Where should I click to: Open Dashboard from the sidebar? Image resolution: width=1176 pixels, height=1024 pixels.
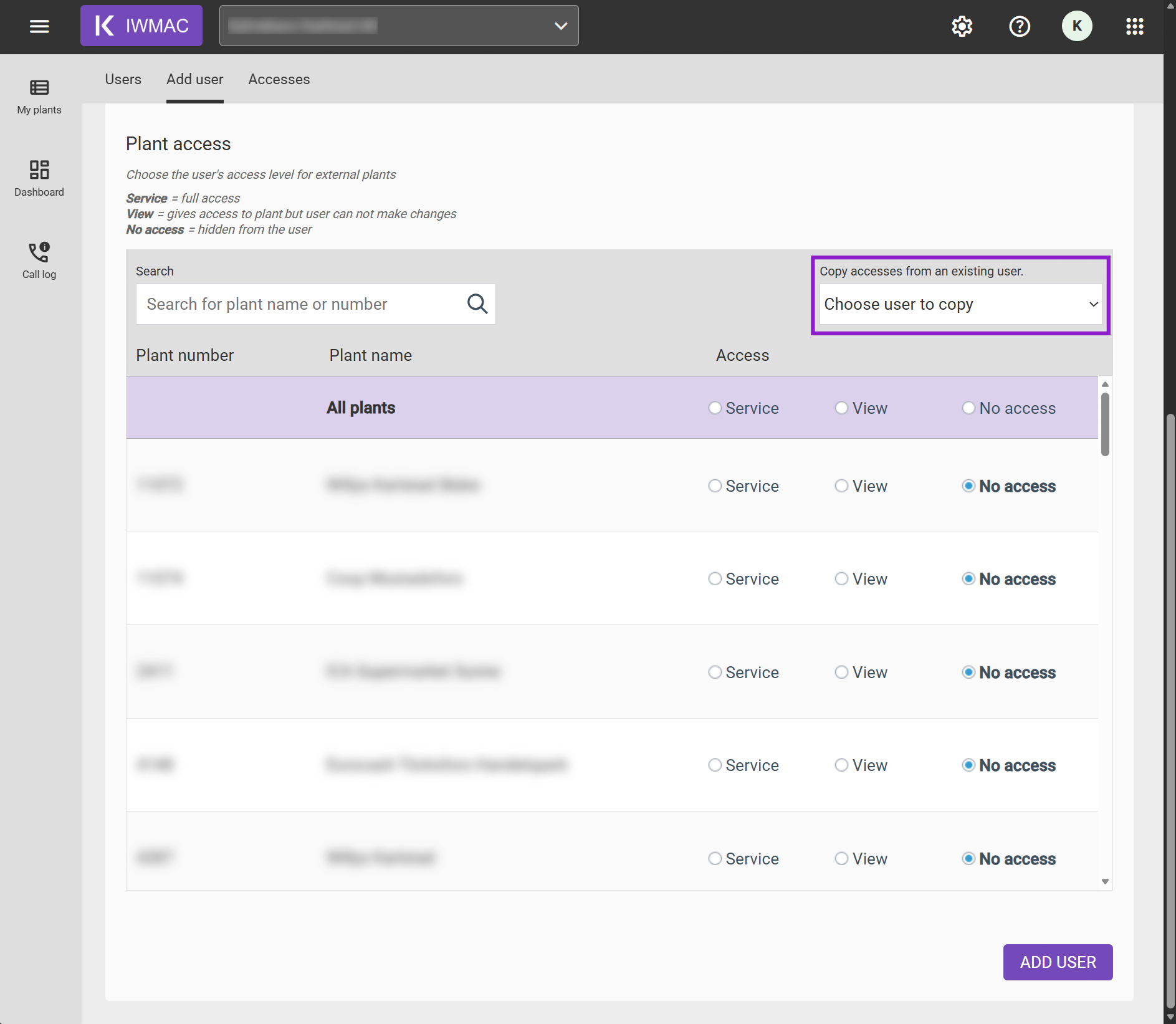[x=39, y=179]
